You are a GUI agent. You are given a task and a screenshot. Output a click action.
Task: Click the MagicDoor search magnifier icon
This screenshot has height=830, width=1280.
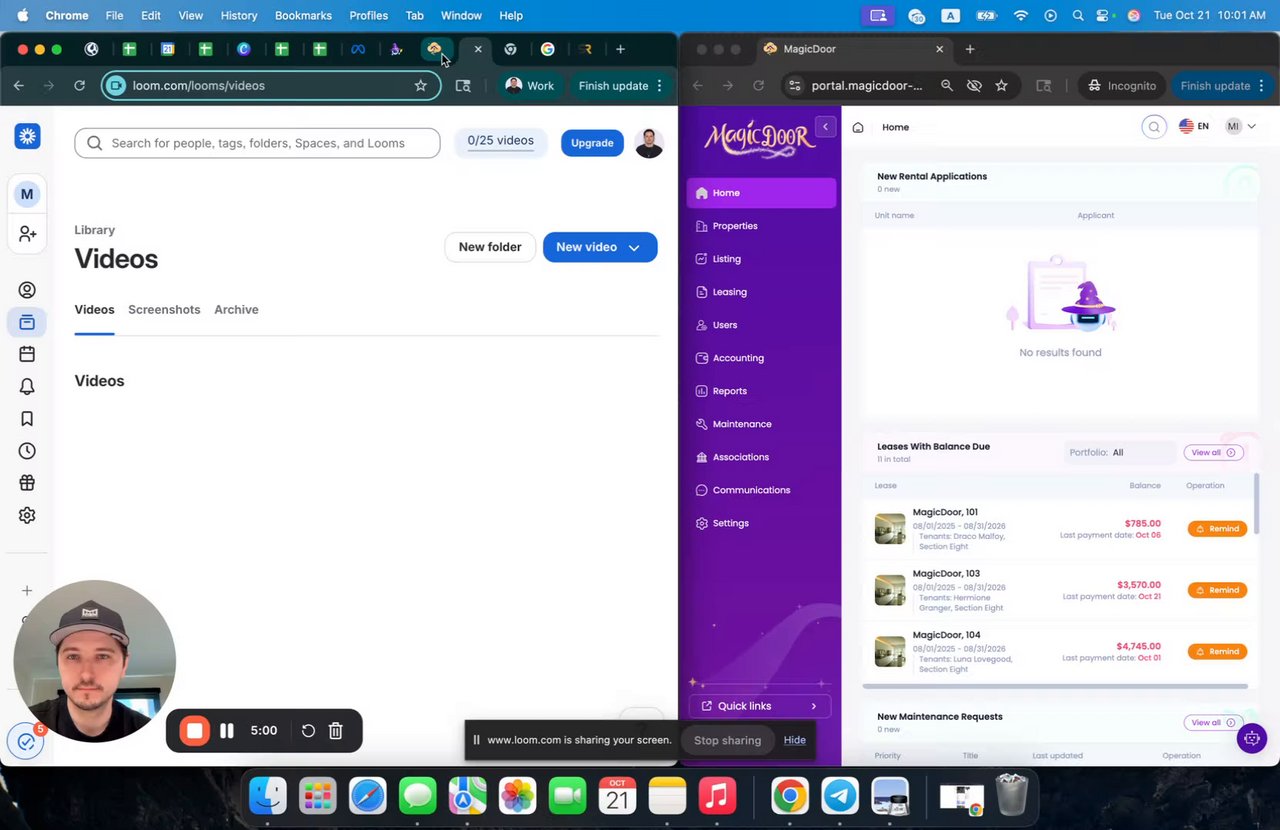(1154, 127)
